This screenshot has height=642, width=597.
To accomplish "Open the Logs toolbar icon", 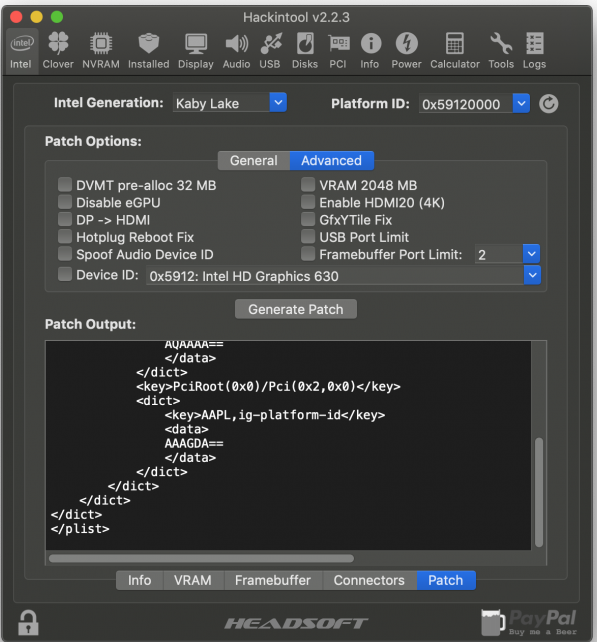I will click(x=534, y=51).
